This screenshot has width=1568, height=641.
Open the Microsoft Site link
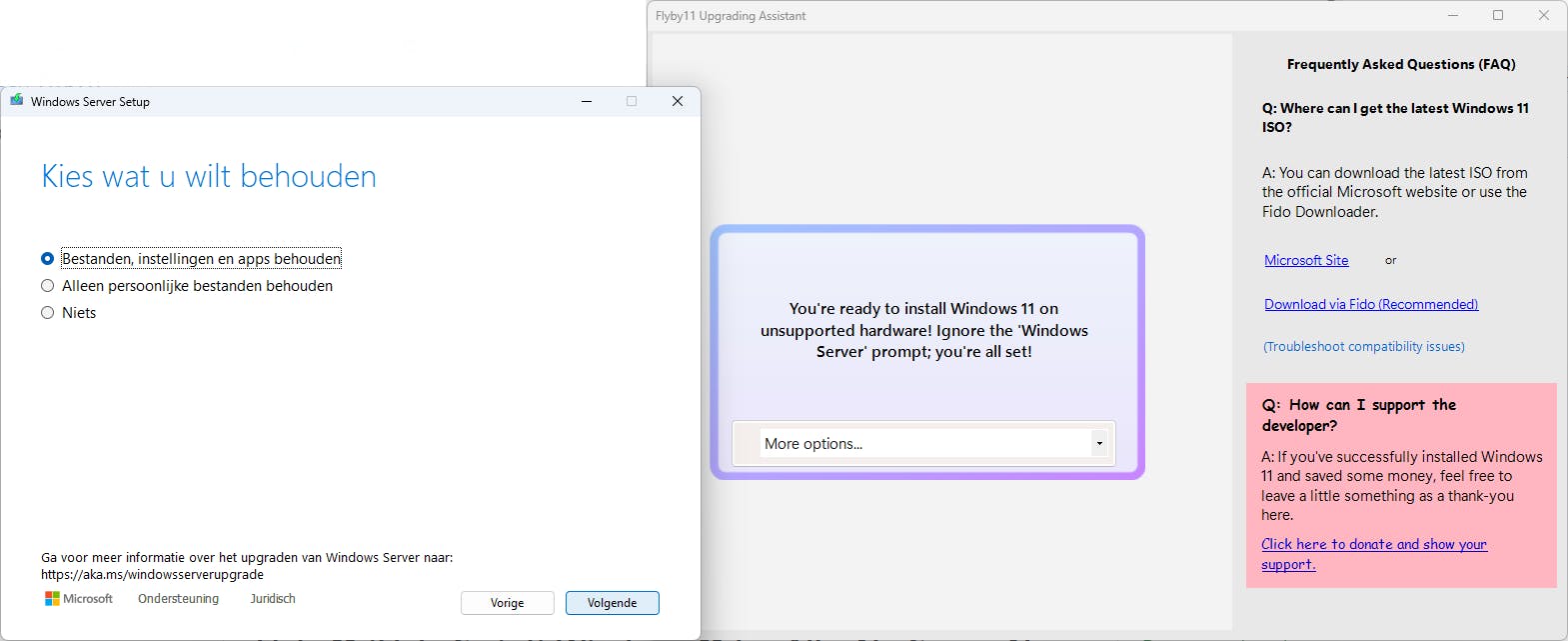click(x=1306, y=260)
